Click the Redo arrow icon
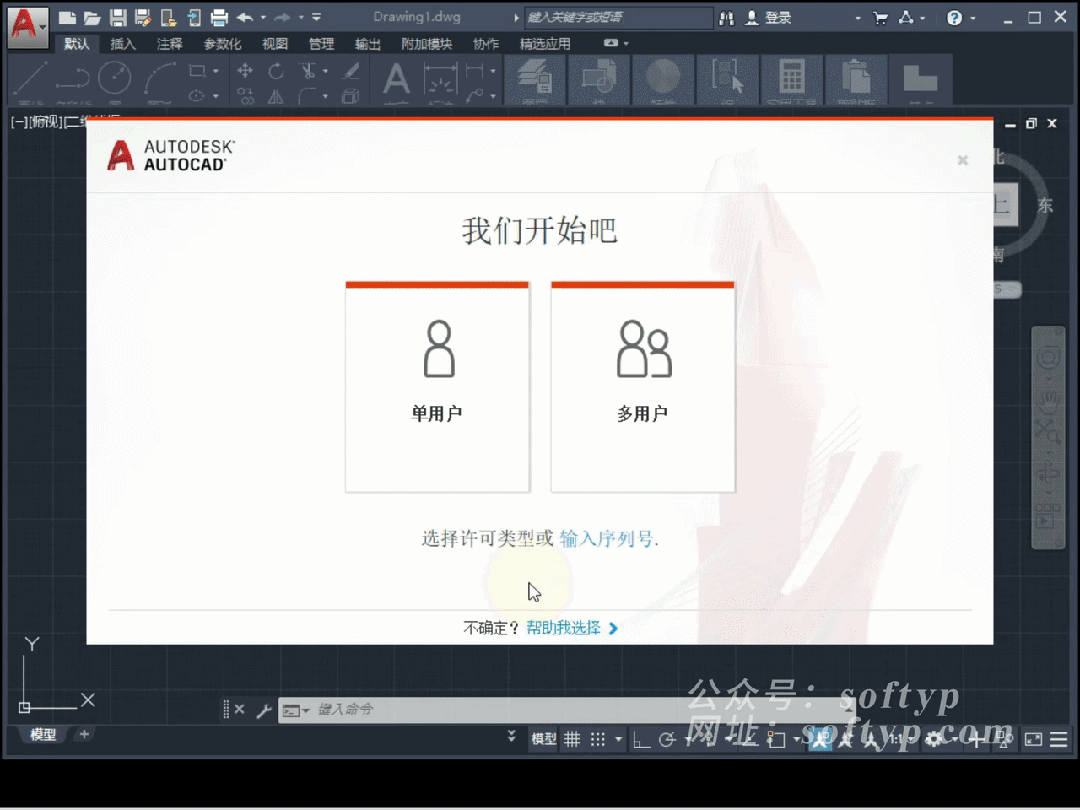 tap(282, 18)
